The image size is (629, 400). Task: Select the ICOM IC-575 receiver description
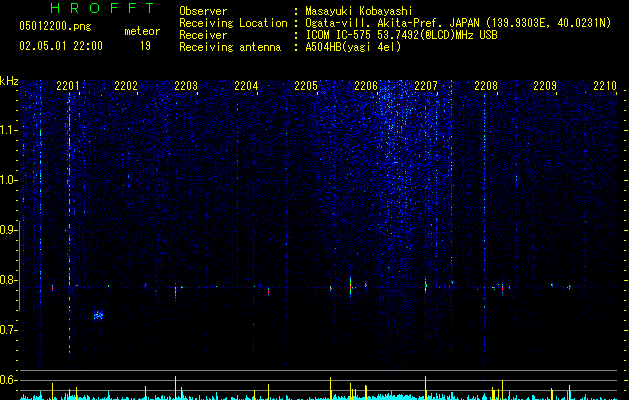click(x=402, y=35)
